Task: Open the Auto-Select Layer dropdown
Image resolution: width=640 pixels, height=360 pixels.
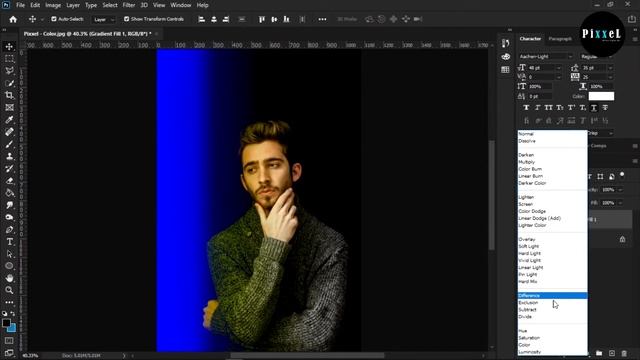Action: (x=104, y=19)
